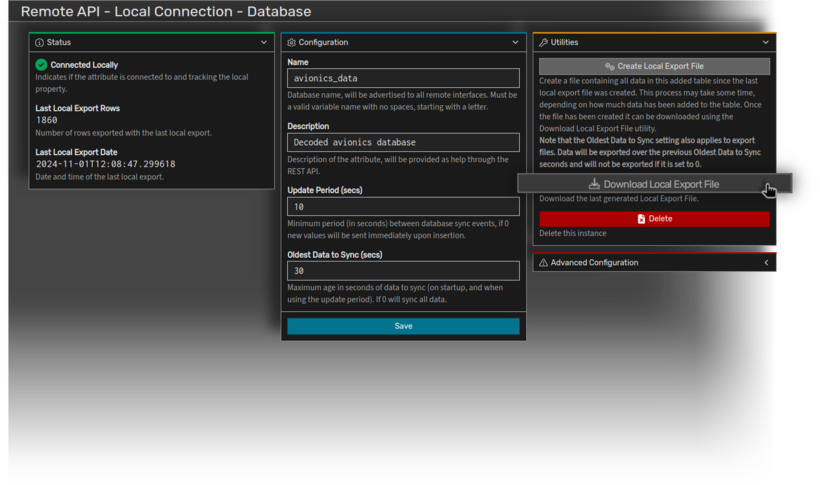The width and height of the screenshot is (820, 485).
Task: Collapse the Utilities panel using its chevron
Action: click(x=766, y=42)
